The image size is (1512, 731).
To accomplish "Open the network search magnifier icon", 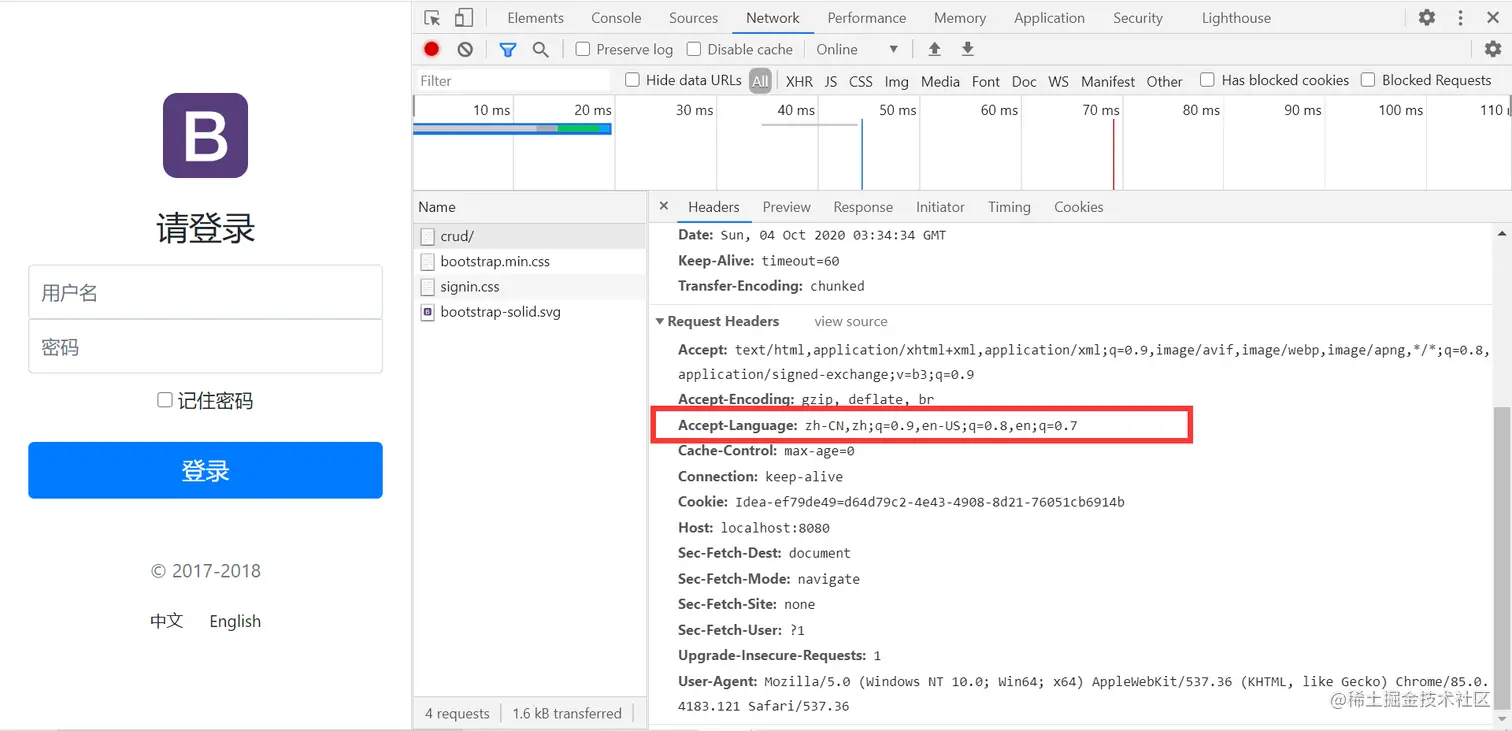I will click(541, 49).
